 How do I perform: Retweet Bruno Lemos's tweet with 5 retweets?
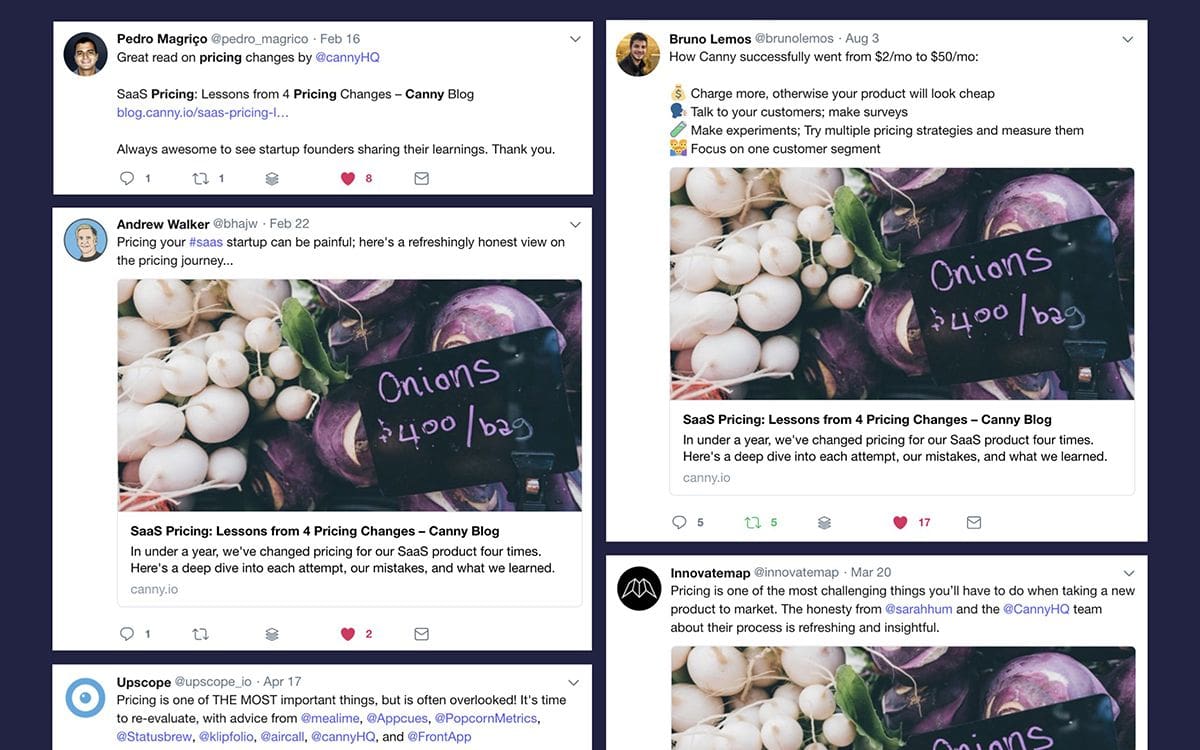(x=753, y=522)
